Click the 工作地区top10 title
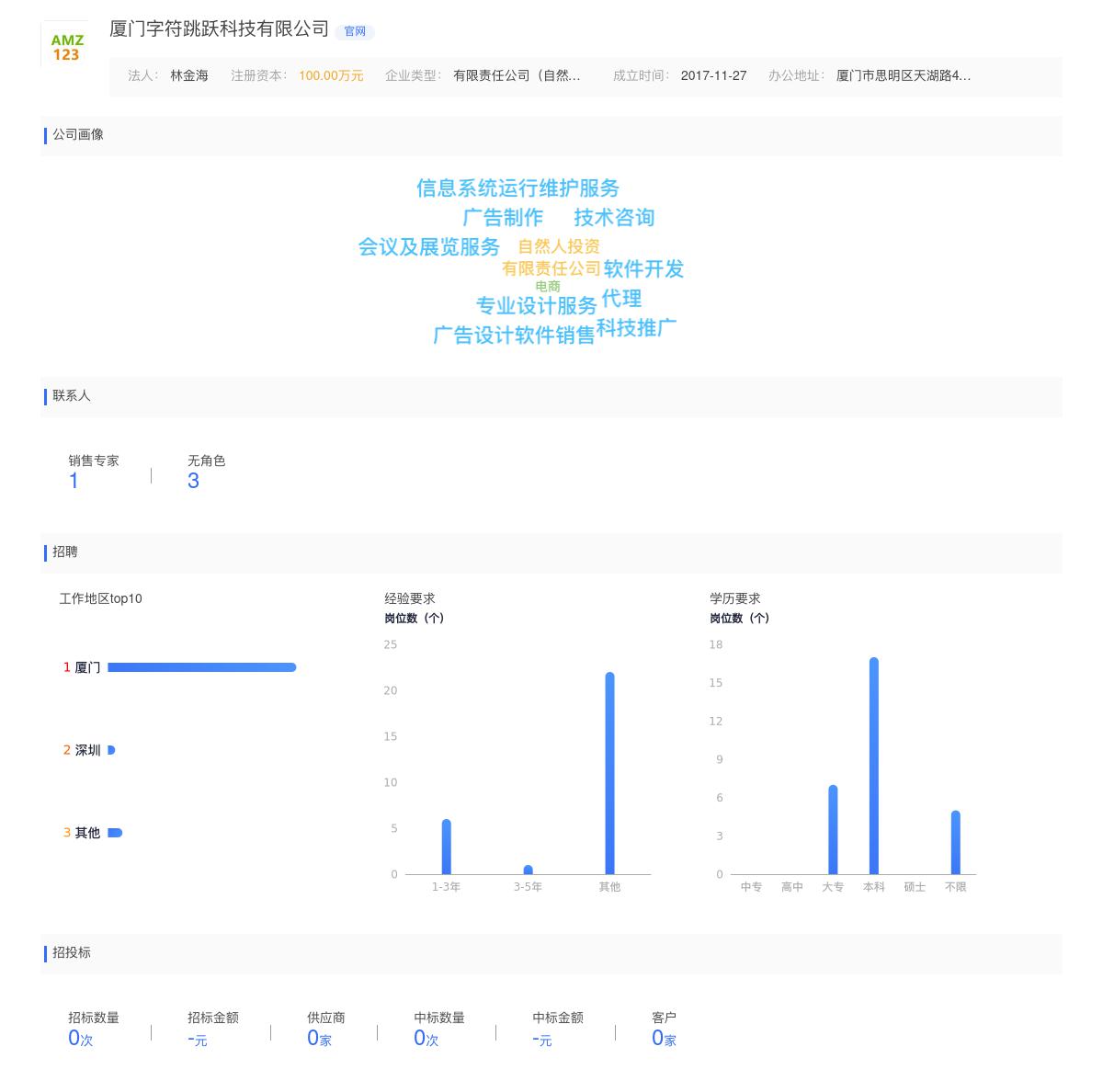 (x=101, y=598)
